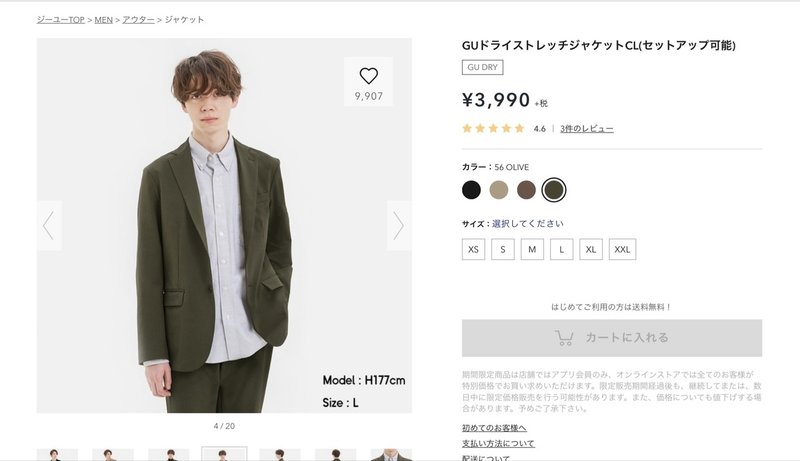This screenshot has height=461, width=800.
Task: Click the five-star rating icons
Action: coord(493,129)
